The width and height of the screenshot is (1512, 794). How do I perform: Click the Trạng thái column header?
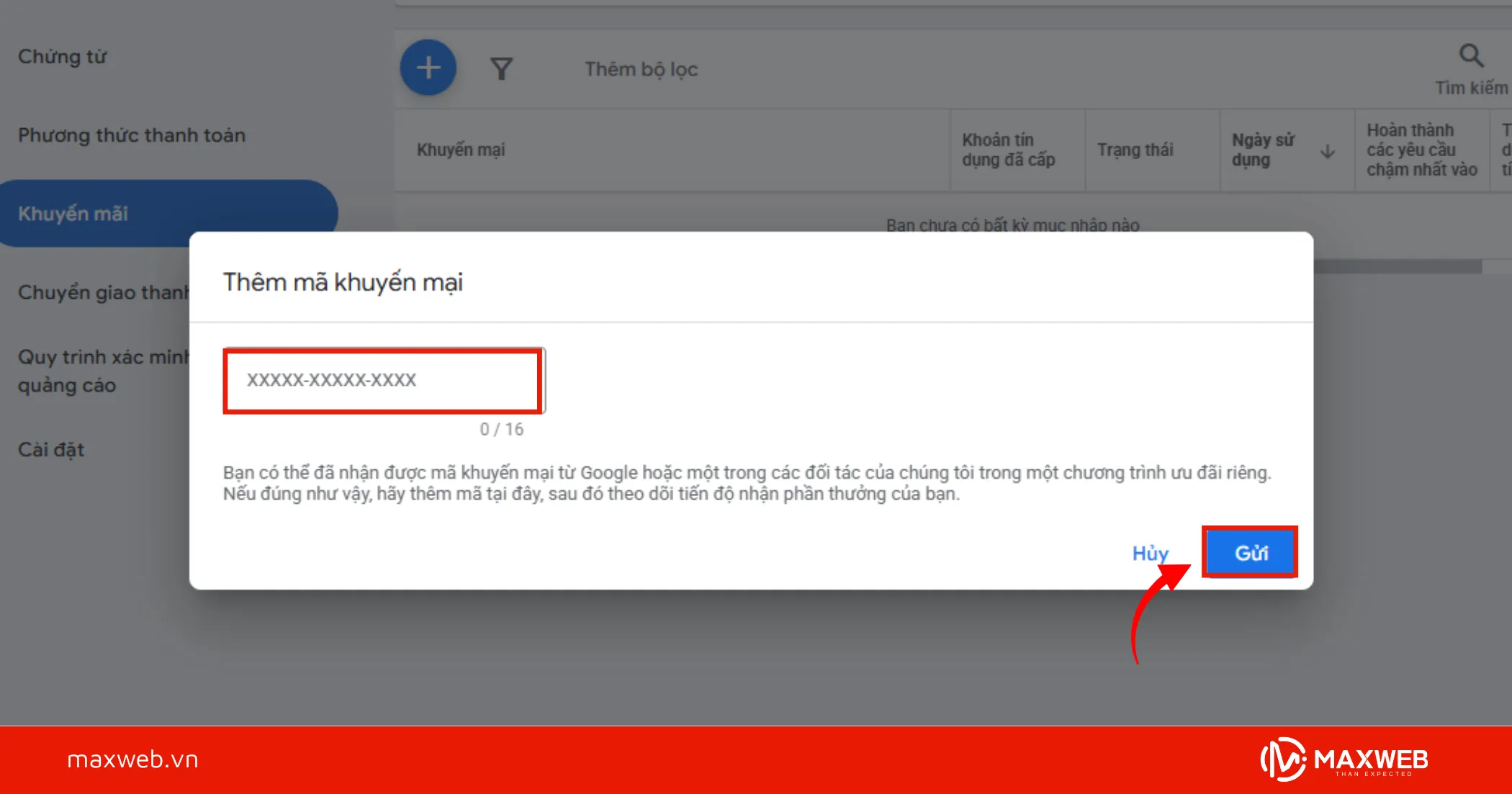pyautogui.click(x=1135, y=150)
